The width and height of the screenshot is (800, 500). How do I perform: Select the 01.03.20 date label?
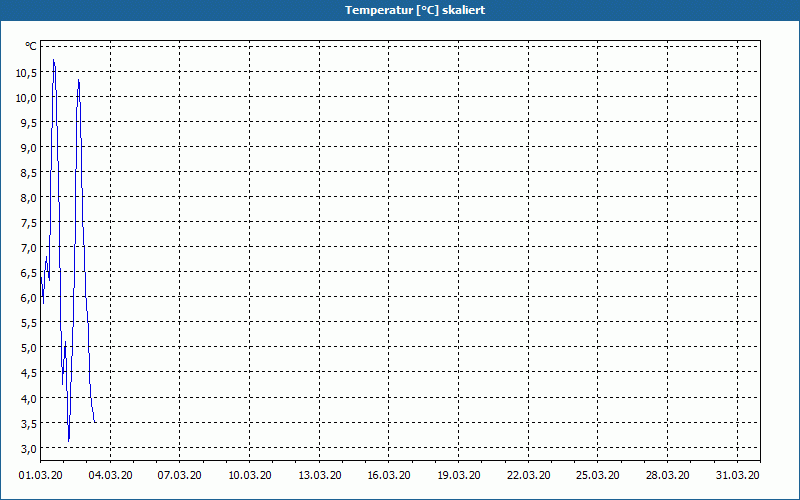click(41, 475)
